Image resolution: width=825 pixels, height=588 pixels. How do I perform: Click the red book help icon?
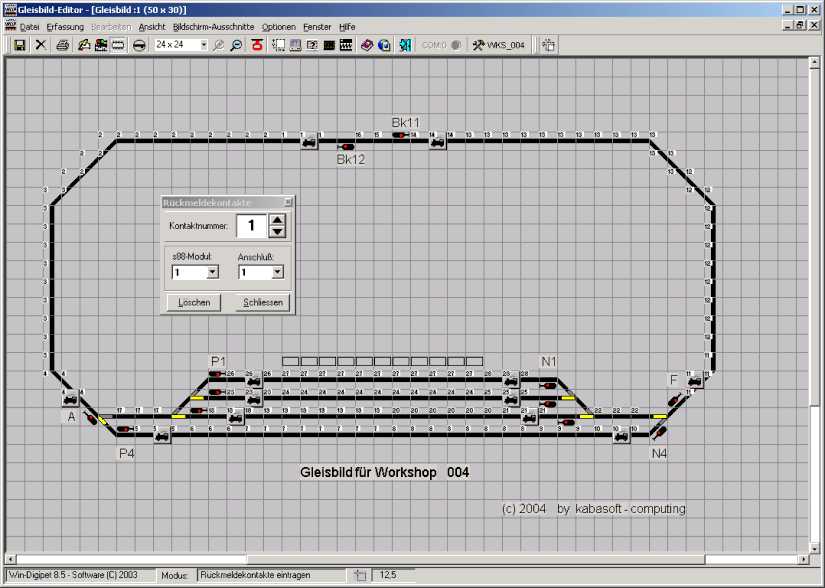[367, 45]
